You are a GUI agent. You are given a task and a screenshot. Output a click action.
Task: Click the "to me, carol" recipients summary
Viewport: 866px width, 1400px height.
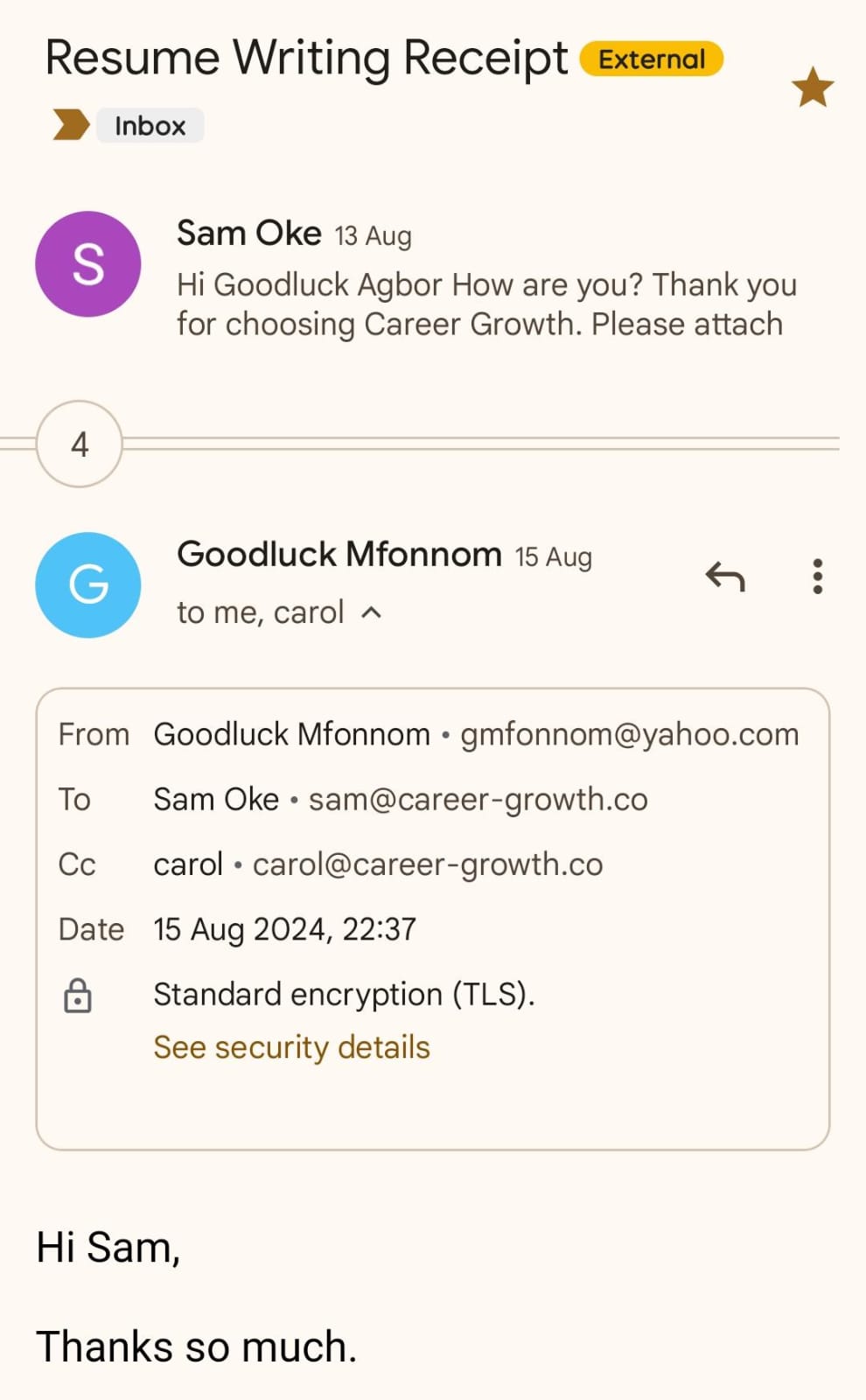coord(261,612)
